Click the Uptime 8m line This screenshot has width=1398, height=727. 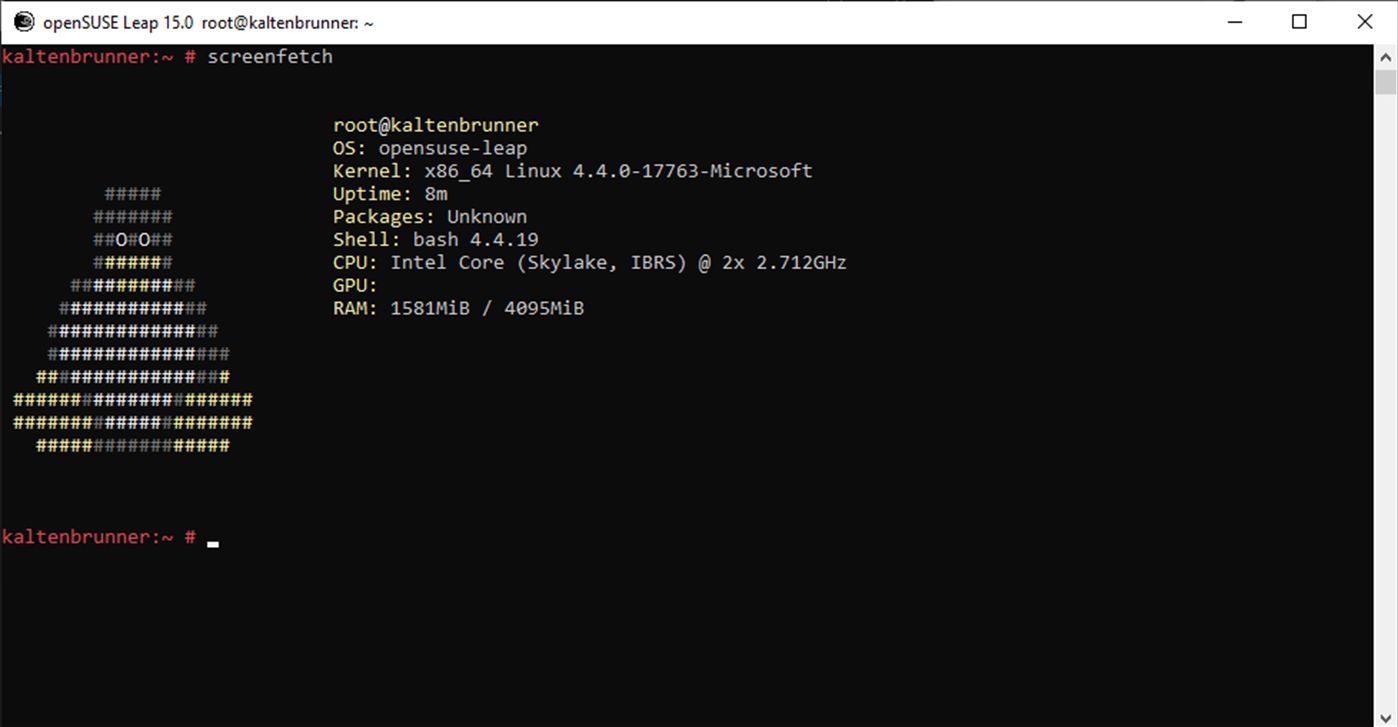[x=390, y=194]
